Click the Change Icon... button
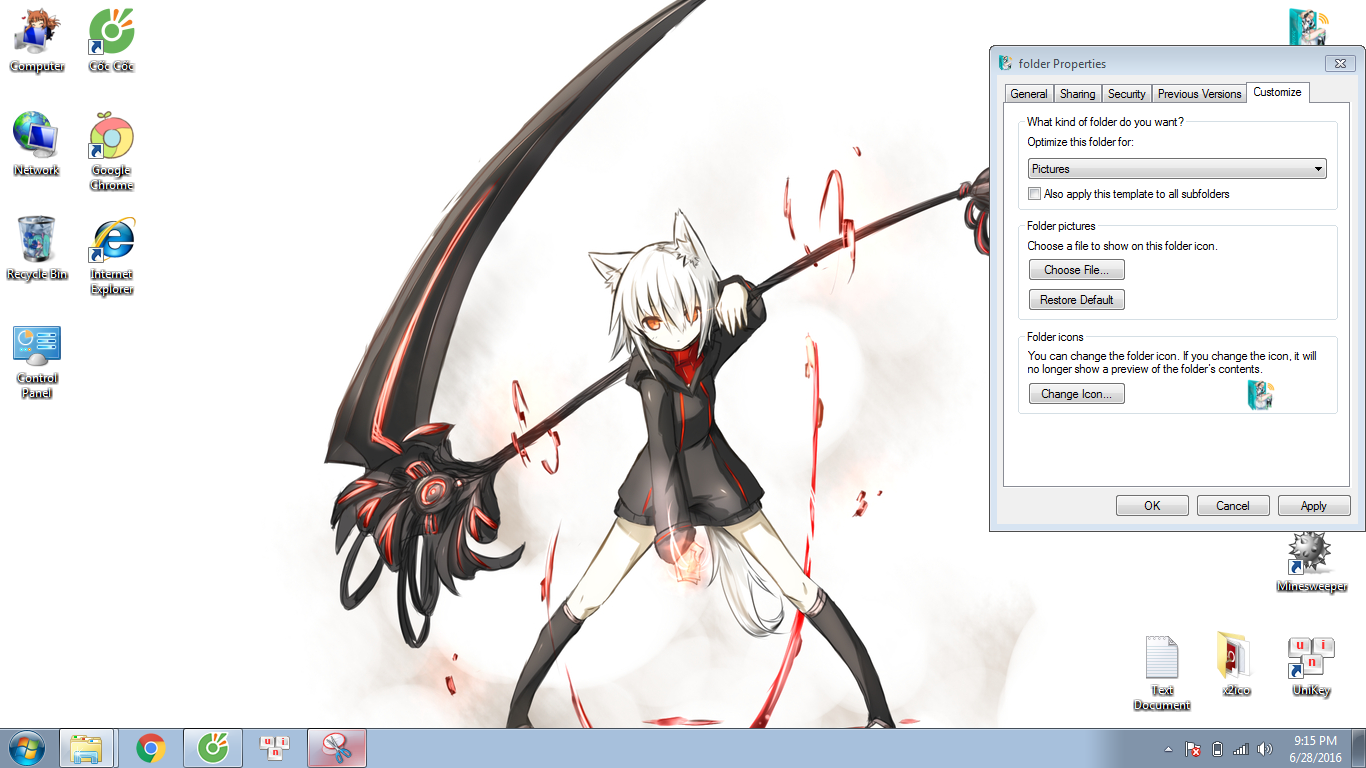This screenshot has height=768, width=1366. click(1076, 394)
